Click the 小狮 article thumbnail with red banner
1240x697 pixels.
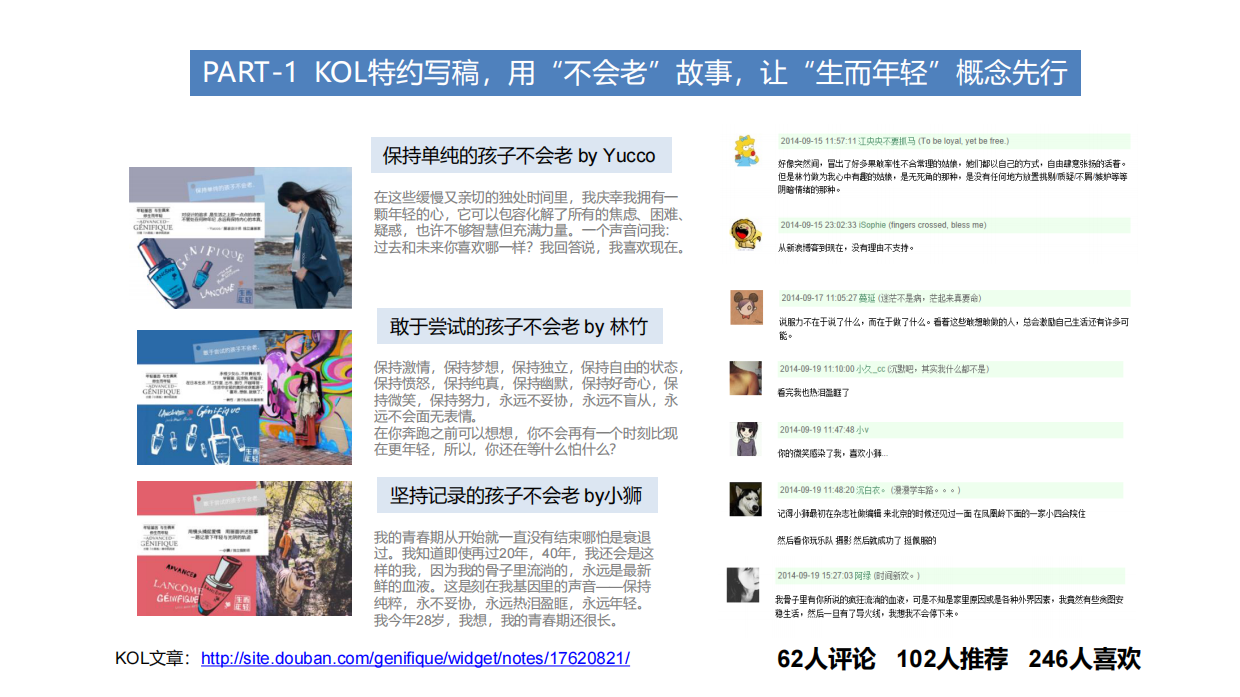point(244,548)
